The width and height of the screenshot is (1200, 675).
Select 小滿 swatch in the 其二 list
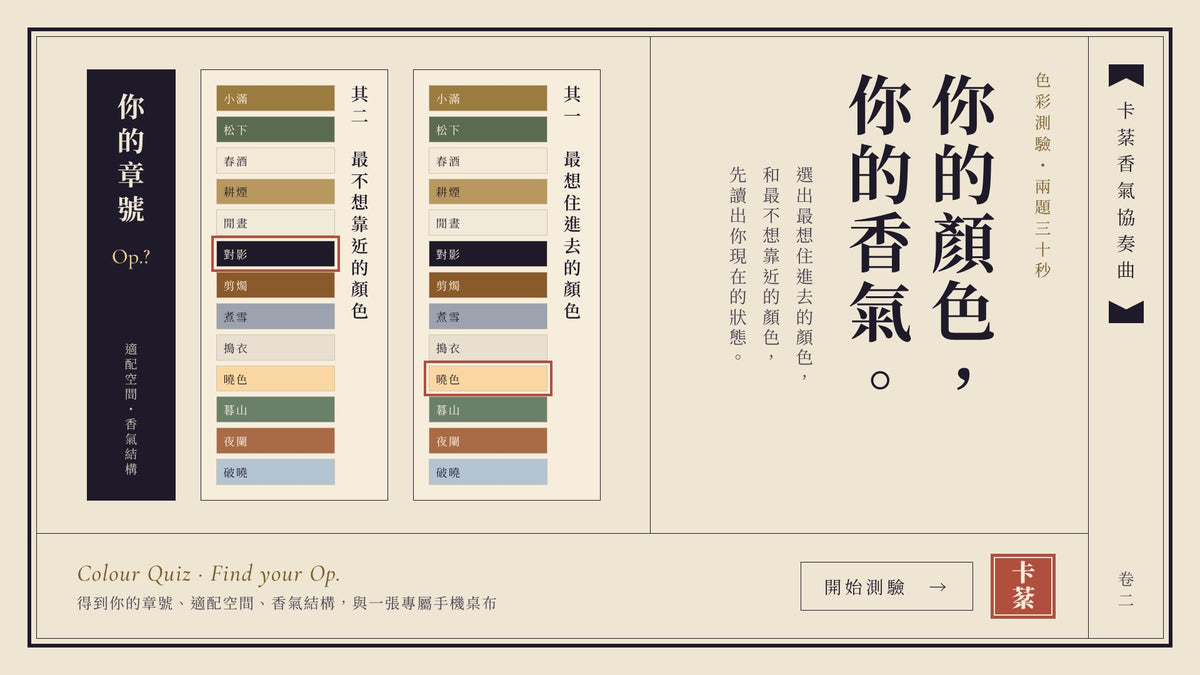pos(275,98)
